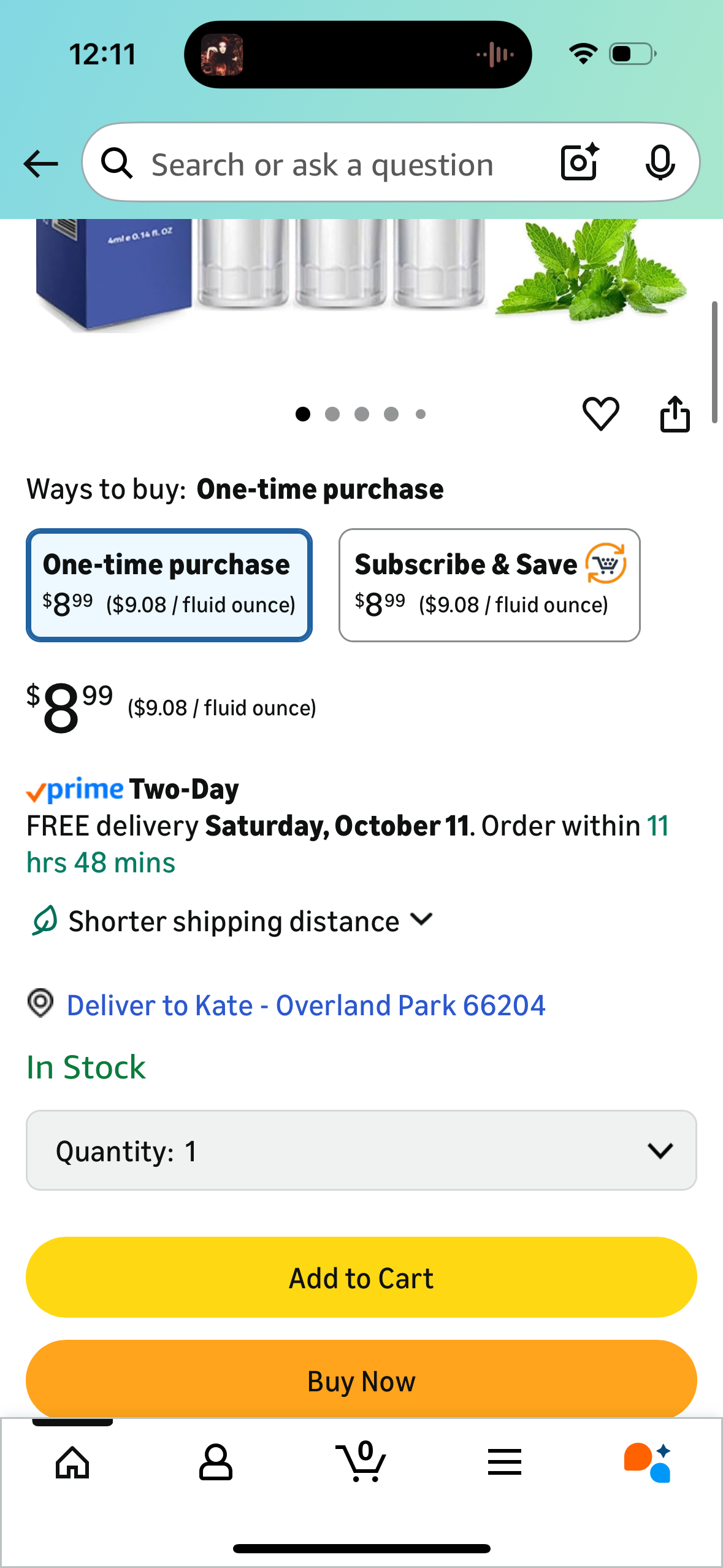Open the account profile tab
723x1568 pixels.
(216, 1462)
